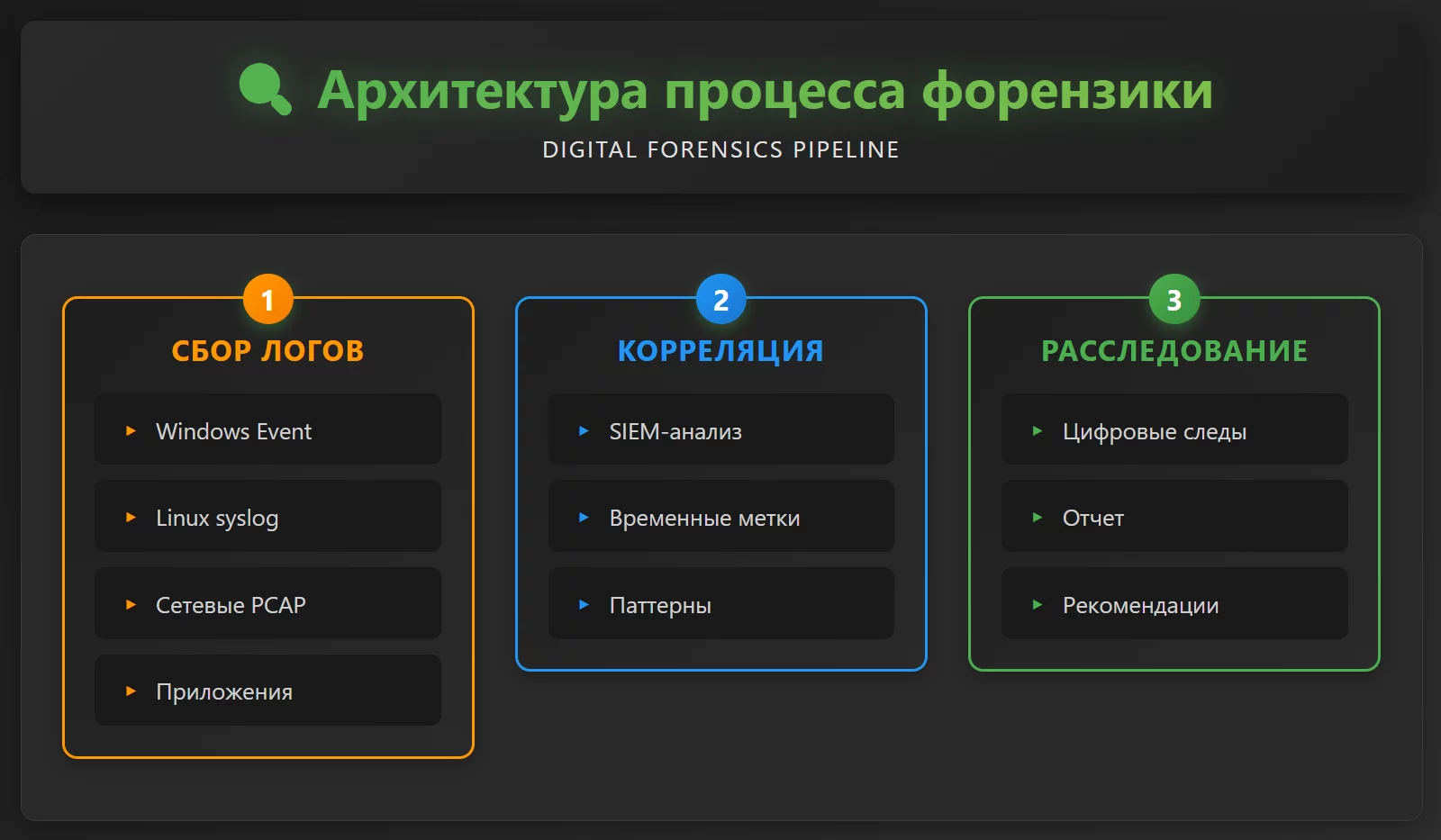Click the РАССЛЕДОВАНИЕ heading
Image resolution: width=1441 pixels, height=840 pixels.
pyautogui.click(x=1174, y=350)
